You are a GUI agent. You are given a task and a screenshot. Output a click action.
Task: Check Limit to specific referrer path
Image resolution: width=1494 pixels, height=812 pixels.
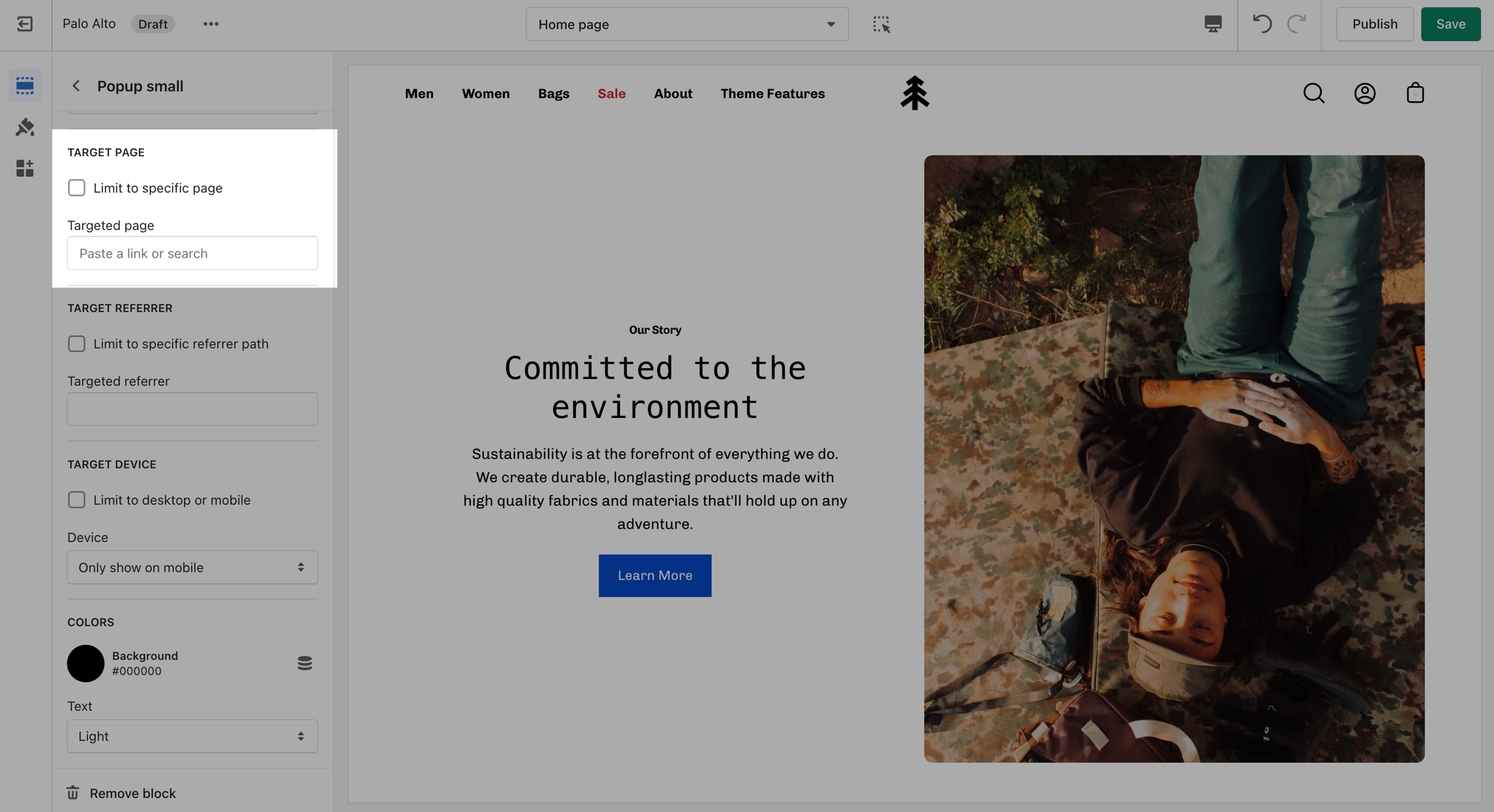77,343
